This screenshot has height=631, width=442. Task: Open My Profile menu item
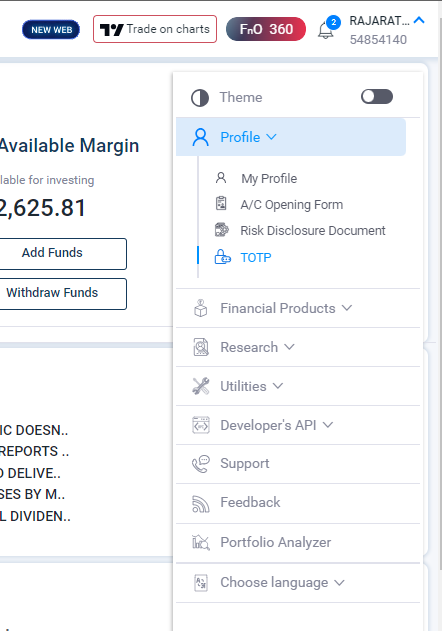[x=269, y=178]
